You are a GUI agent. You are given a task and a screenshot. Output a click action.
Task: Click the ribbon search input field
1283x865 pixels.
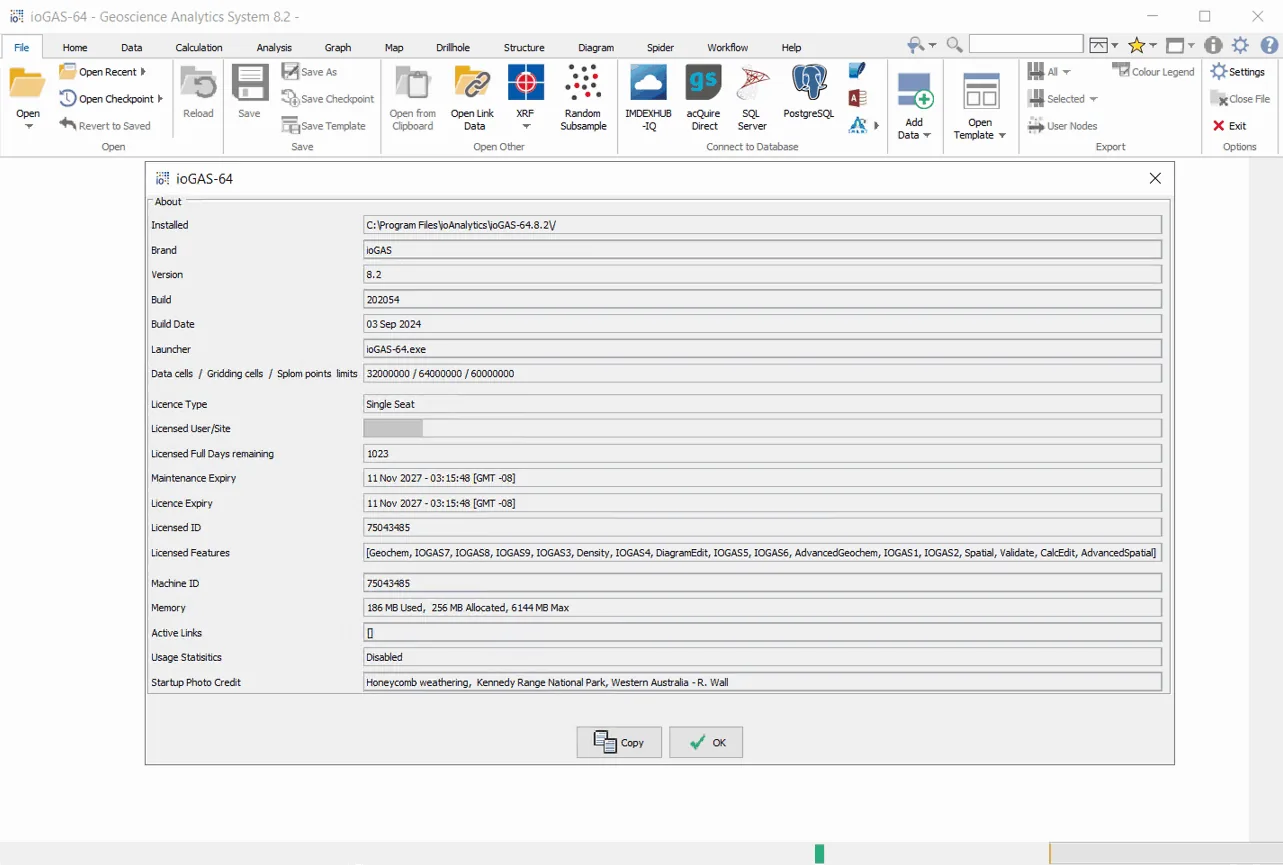tap(1026, 44)
